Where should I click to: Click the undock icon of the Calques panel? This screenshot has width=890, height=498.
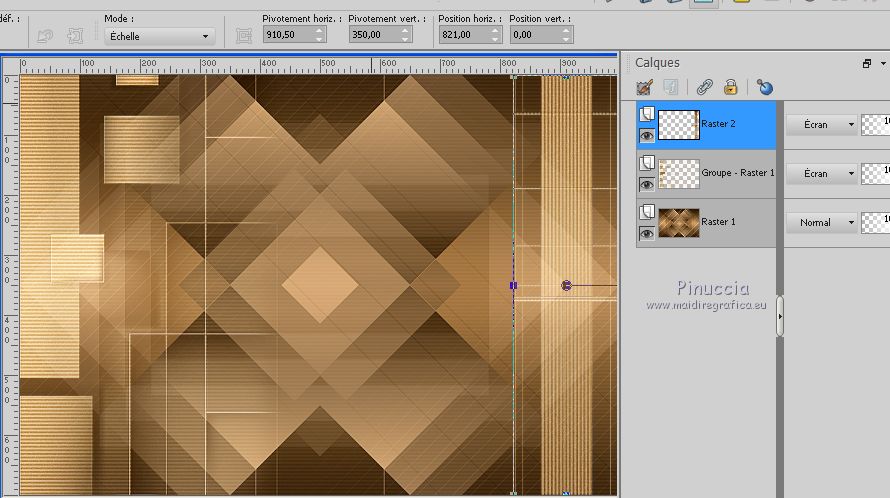click(x=867, y=63)
